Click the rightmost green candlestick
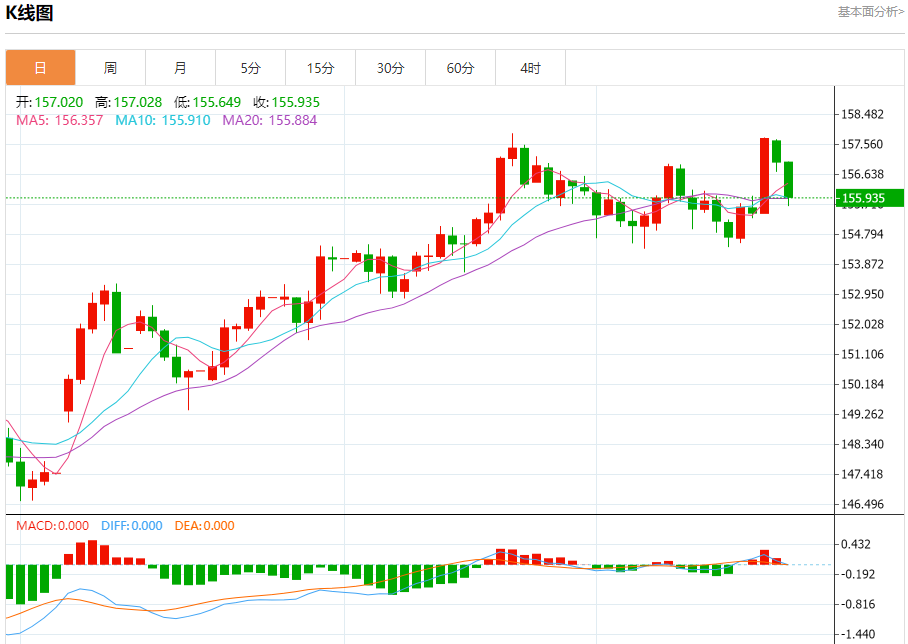Image resolution: width=908 pixels, height=644 pixels. pyautogui.click(x=789, y=180)
